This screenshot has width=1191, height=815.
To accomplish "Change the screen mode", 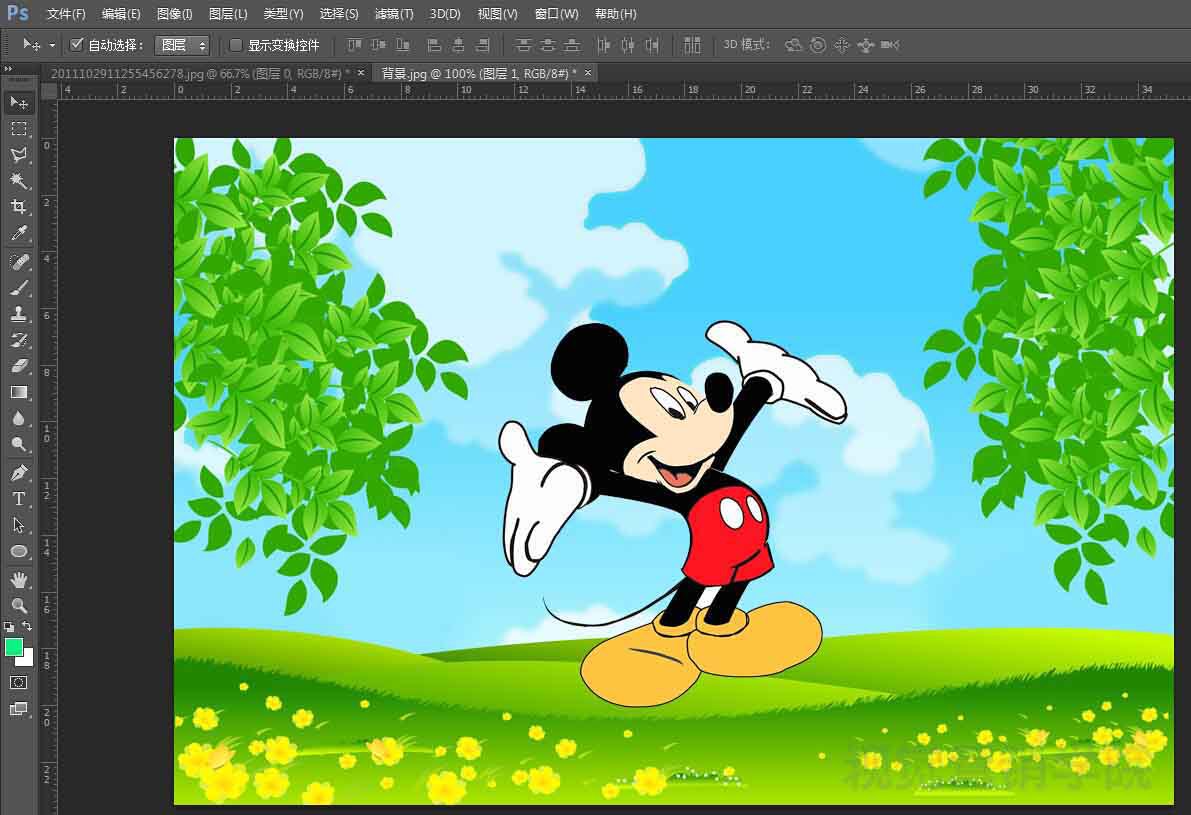I will 19,709.
